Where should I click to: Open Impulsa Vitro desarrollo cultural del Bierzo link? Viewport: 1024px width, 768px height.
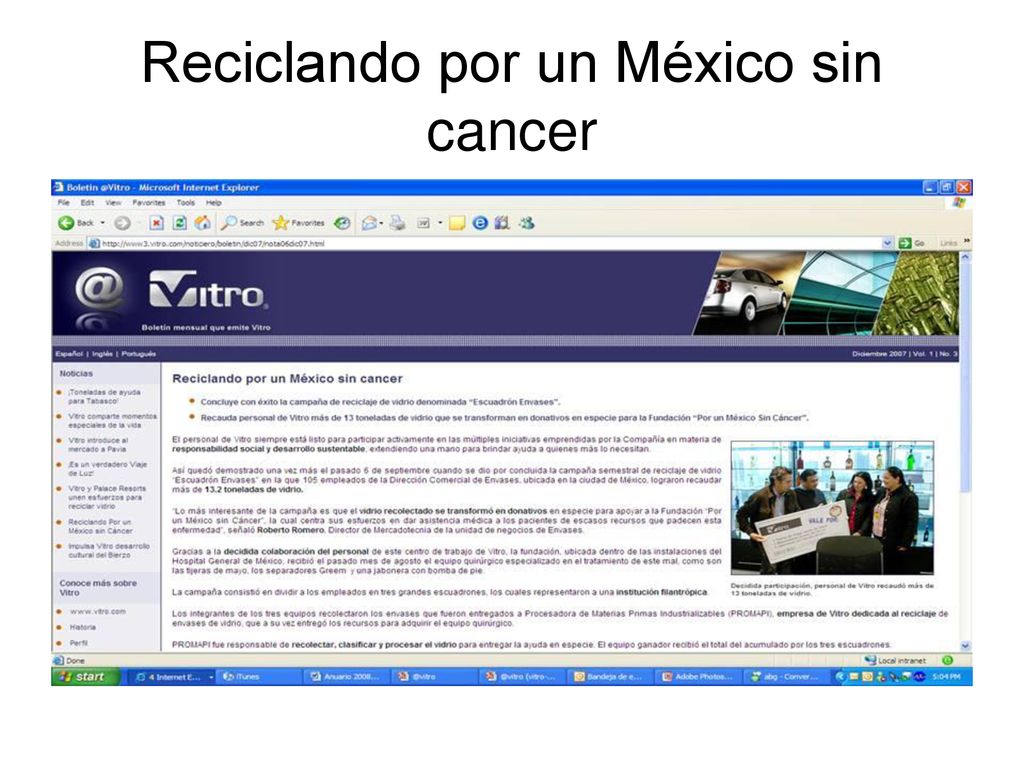pos(109,551)
